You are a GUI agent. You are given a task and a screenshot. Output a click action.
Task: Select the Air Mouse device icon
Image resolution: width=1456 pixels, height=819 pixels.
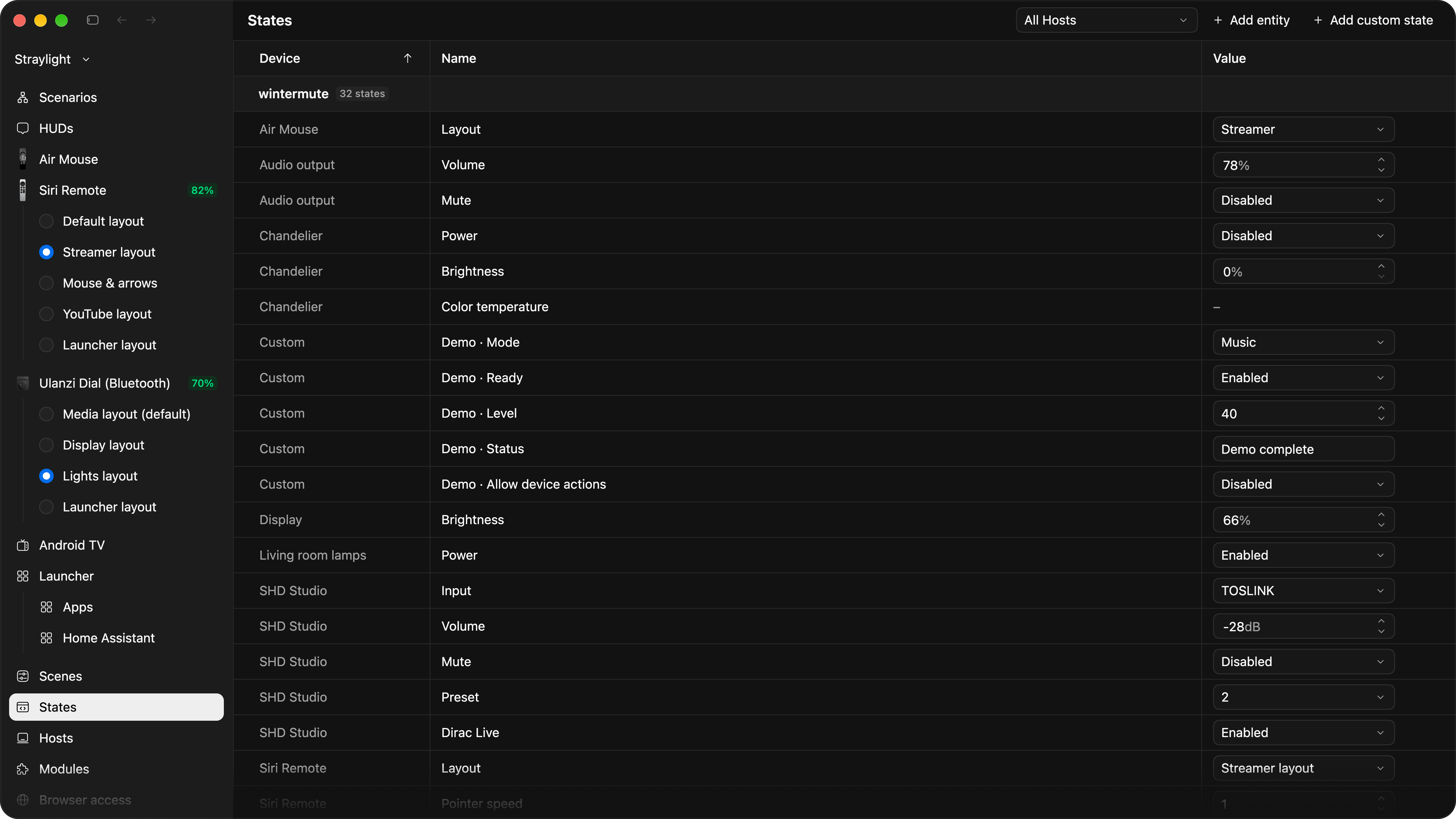click(23, 159)
